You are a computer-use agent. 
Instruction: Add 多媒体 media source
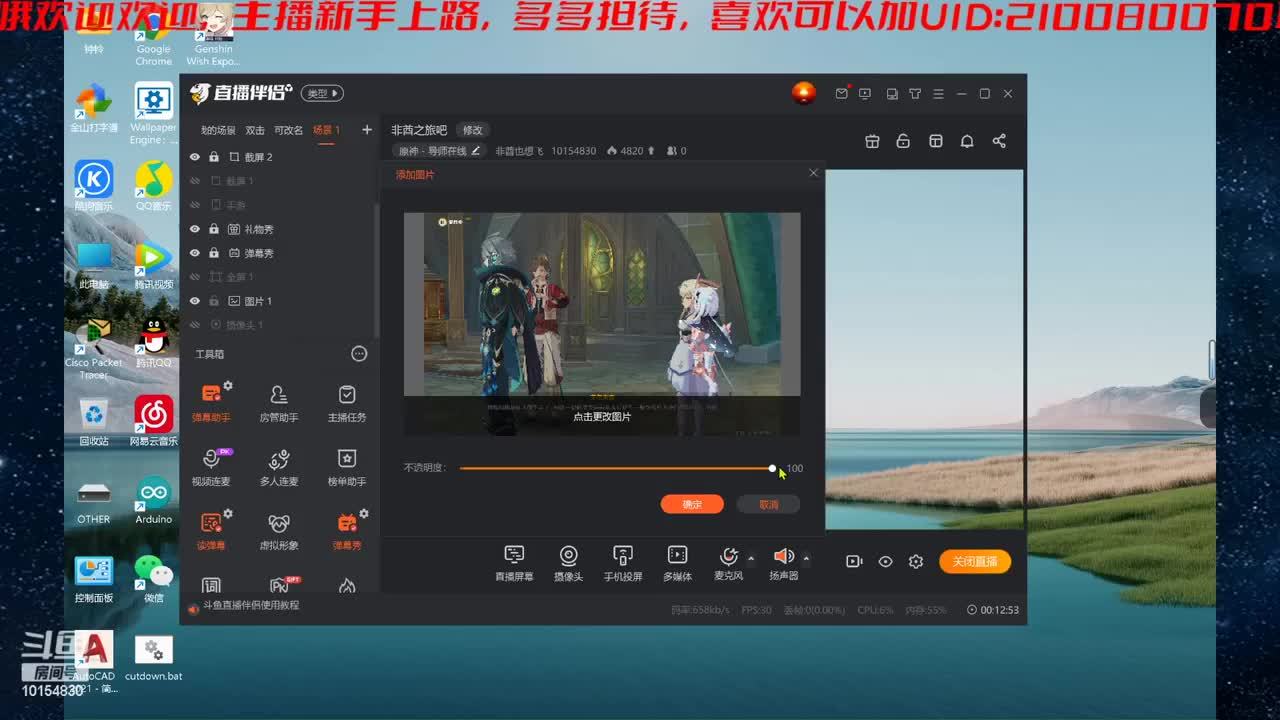[x=677, y=563]
